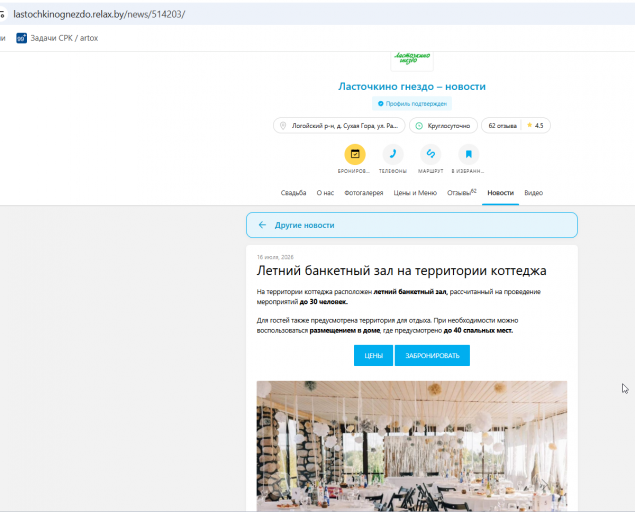This screenshot has height=512, width=635.
Task: Click the bold text до 40 спальных мест
Action: click(x=478, y=331)
